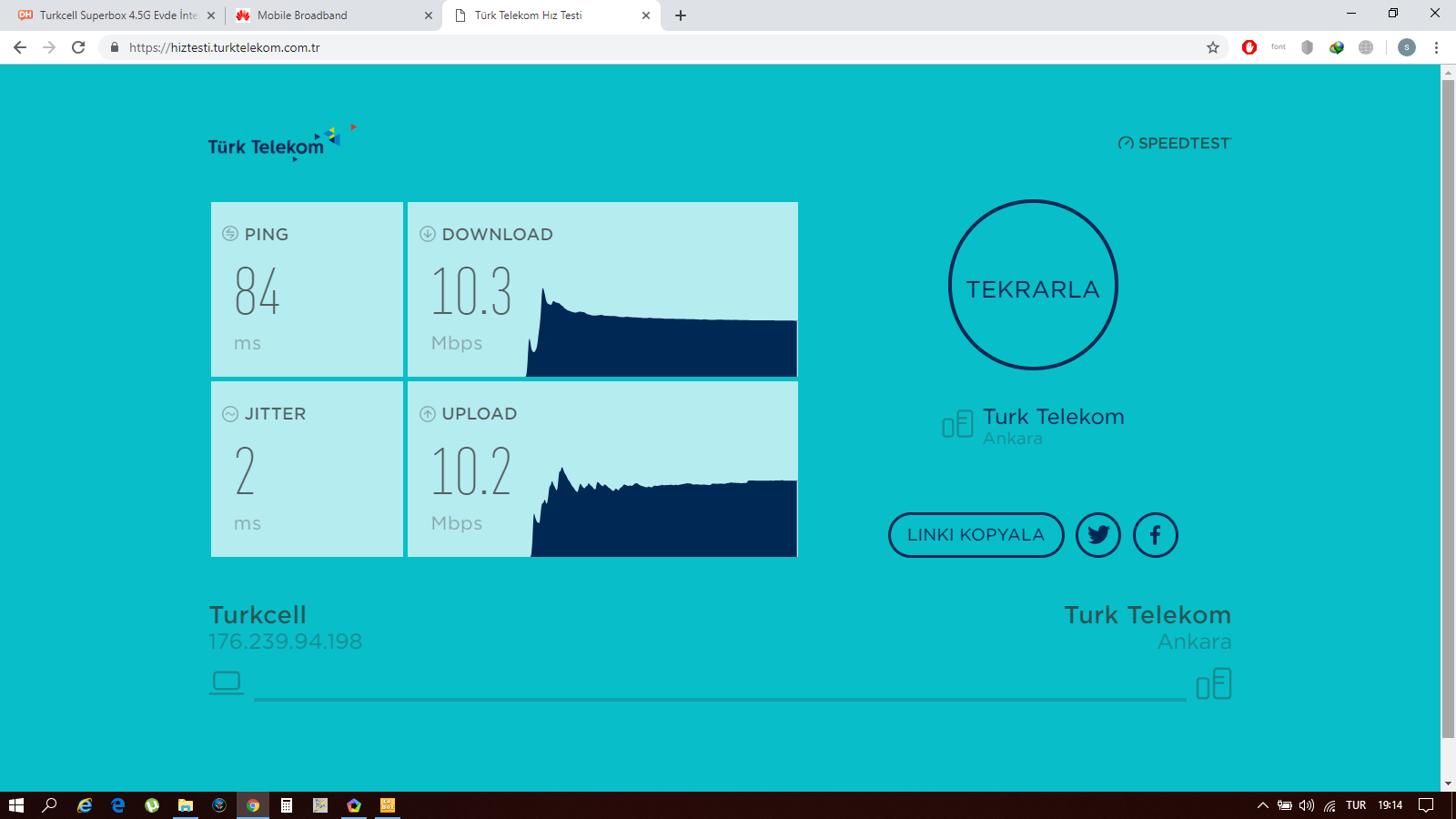Click the laptop client icon under Turkcell
The width and height of the screenshot is (1456, 819).
(227, 682)
